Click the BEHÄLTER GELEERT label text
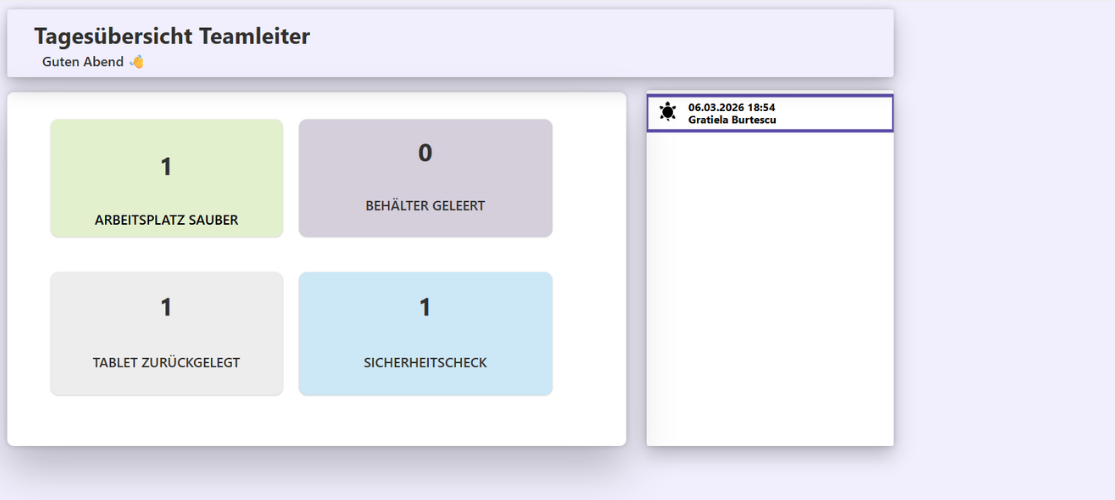The height and width of the screenshot is (500, 1115). (x=425, y=205)
